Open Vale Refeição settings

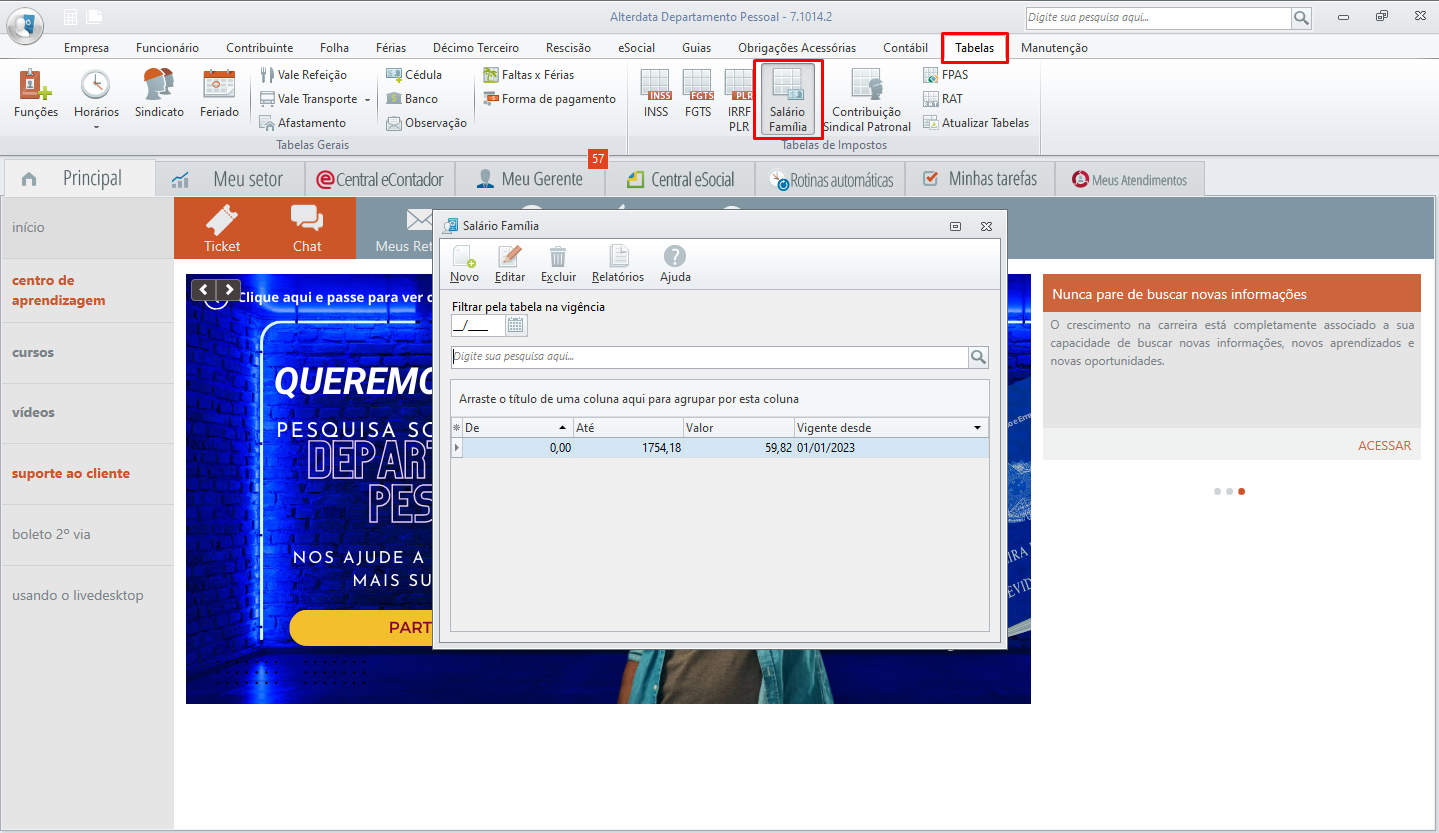(304, 75)
